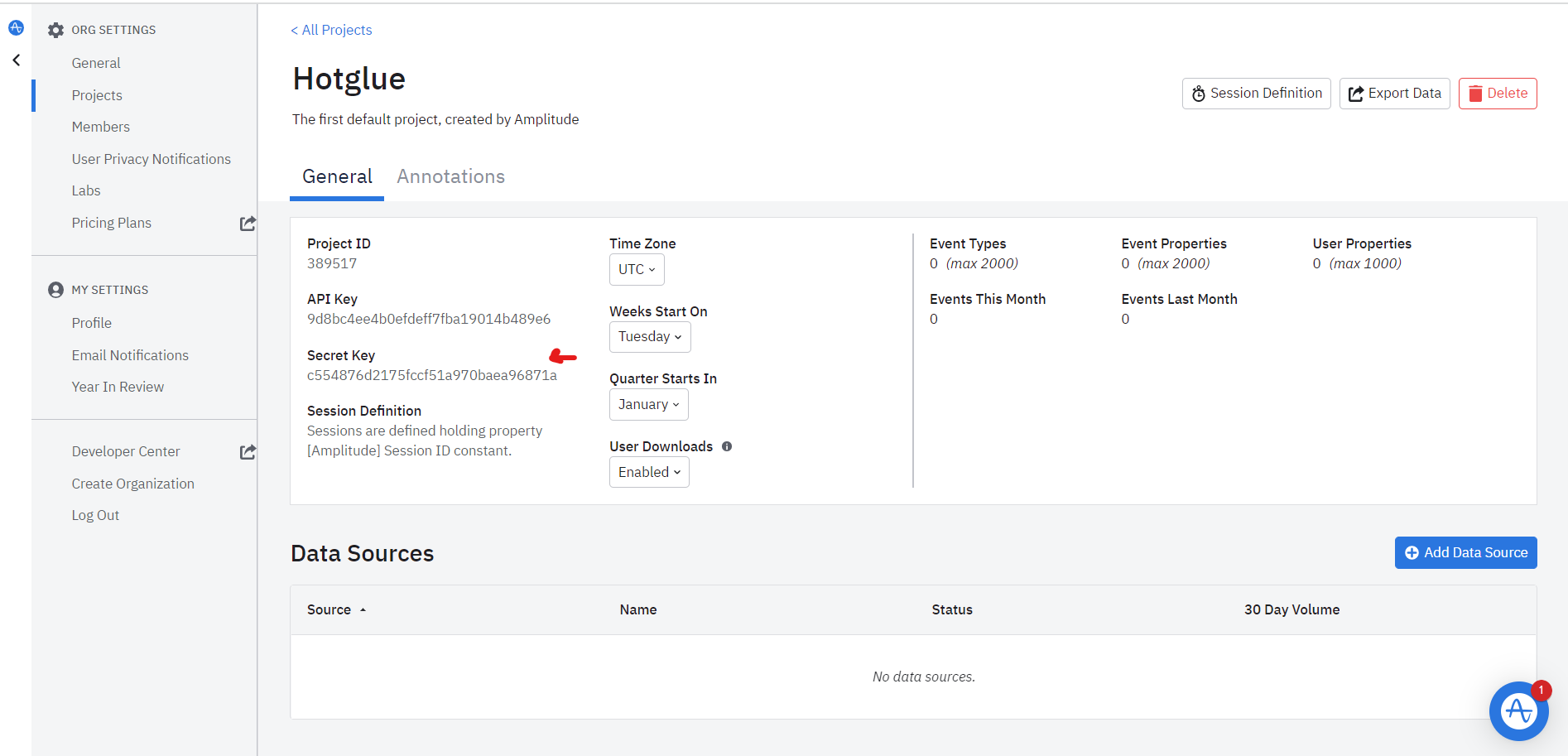
Task: Open Members in the sidebar
Action: (100, 127)
